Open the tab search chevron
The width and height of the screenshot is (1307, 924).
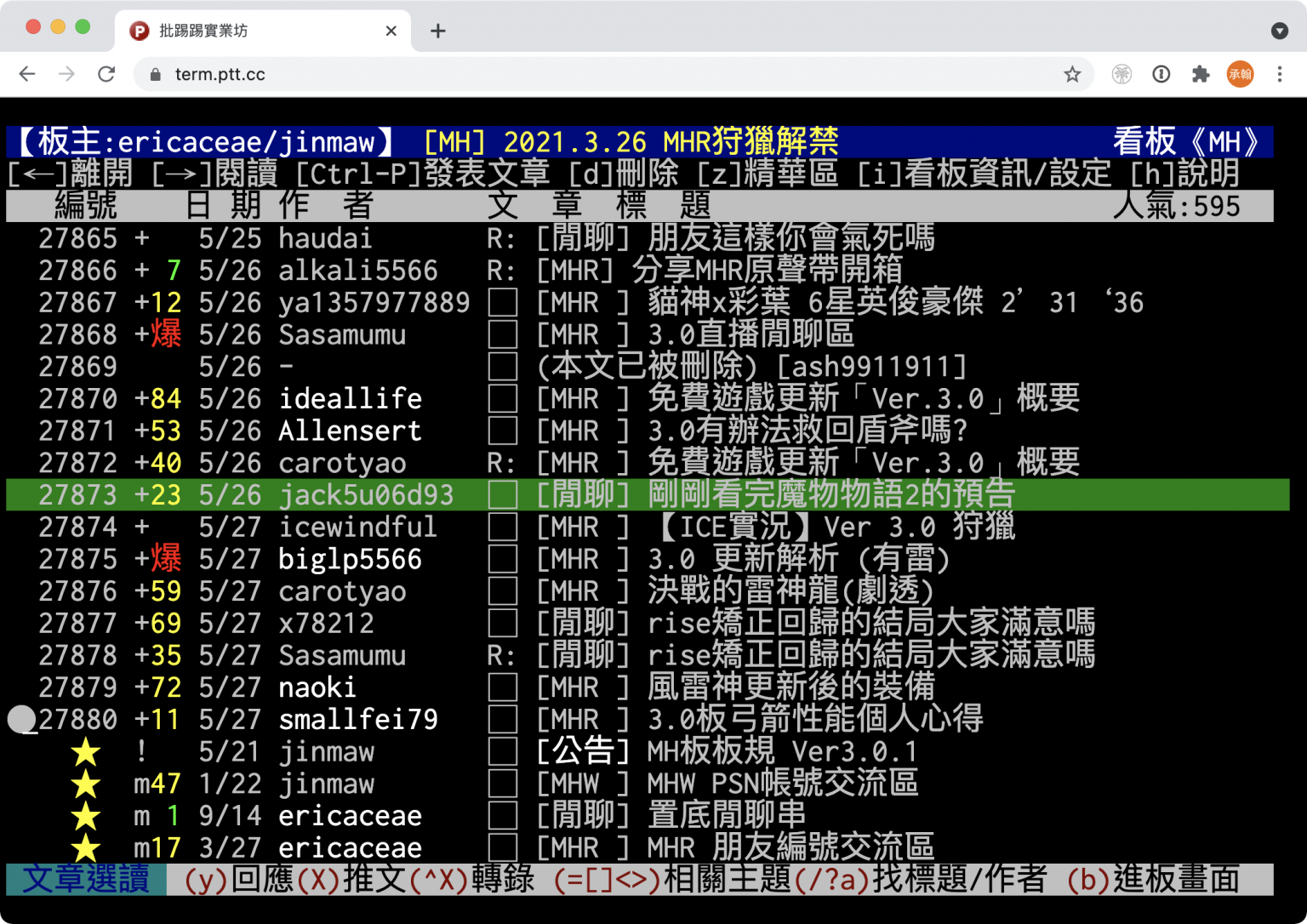click(x=1279, y=30)
